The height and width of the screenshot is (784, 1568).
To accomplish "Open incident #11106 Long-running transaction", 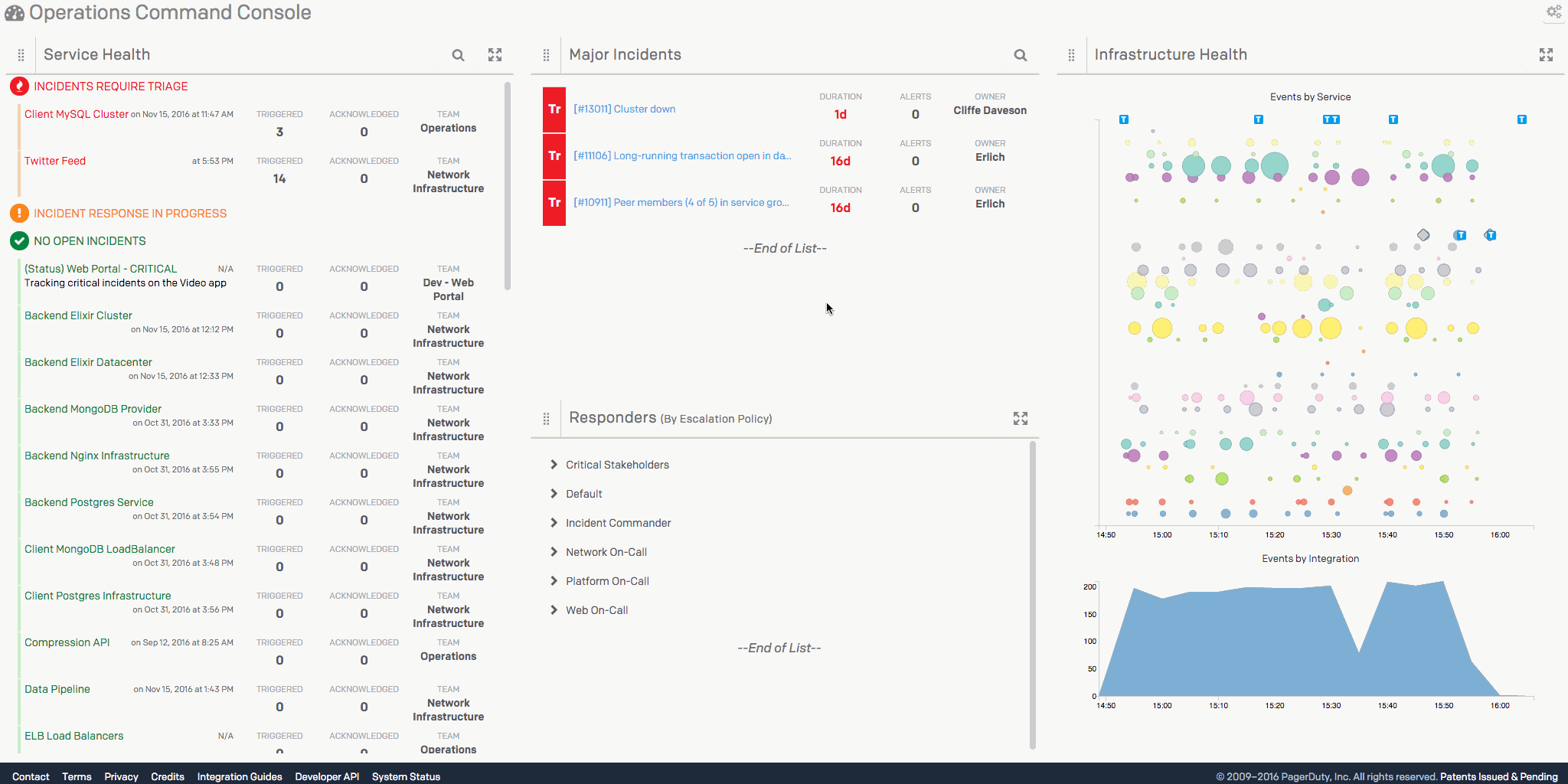I will 682,156.
